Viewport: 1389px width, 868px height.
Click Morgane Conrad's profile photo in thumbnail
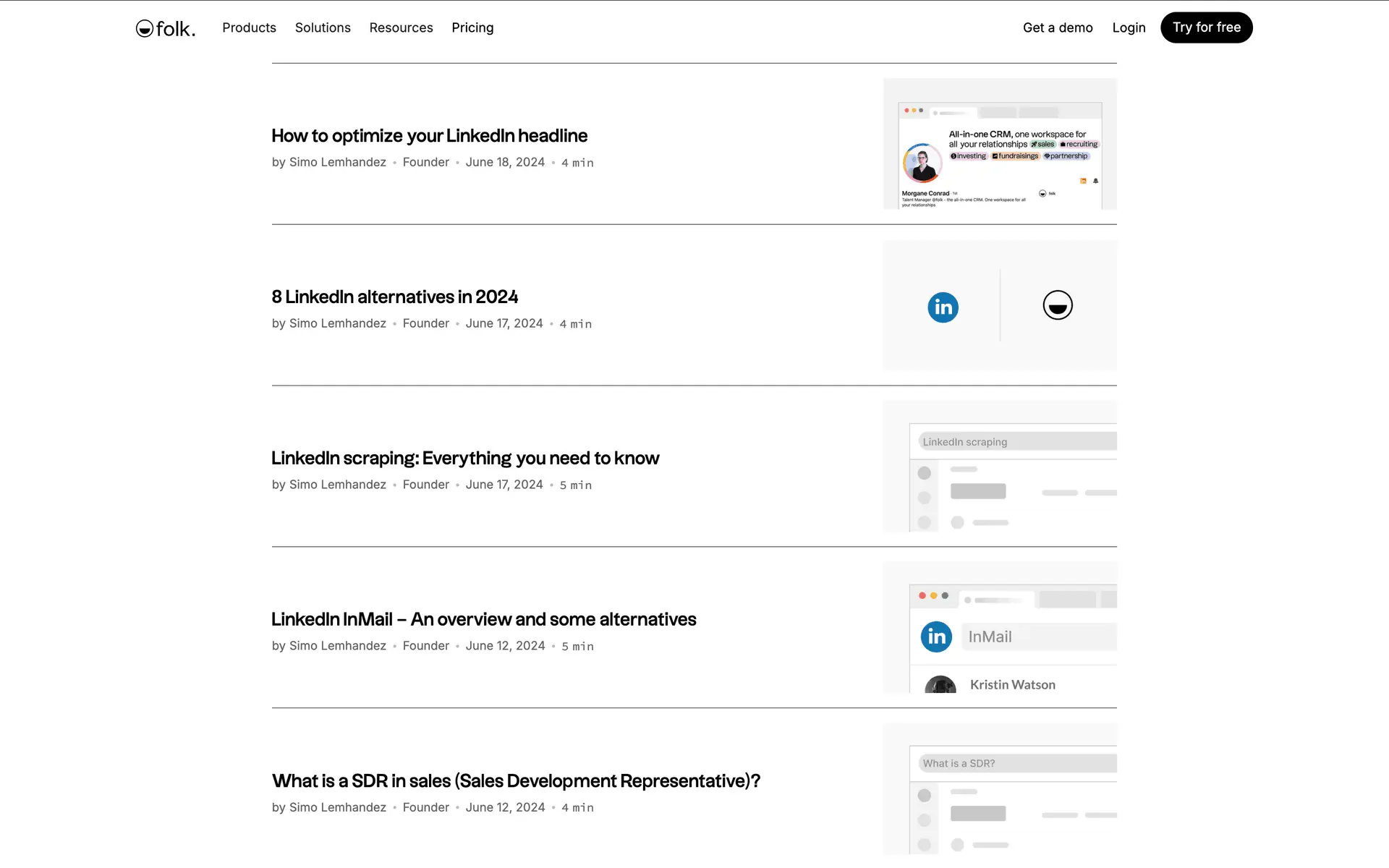922,163
